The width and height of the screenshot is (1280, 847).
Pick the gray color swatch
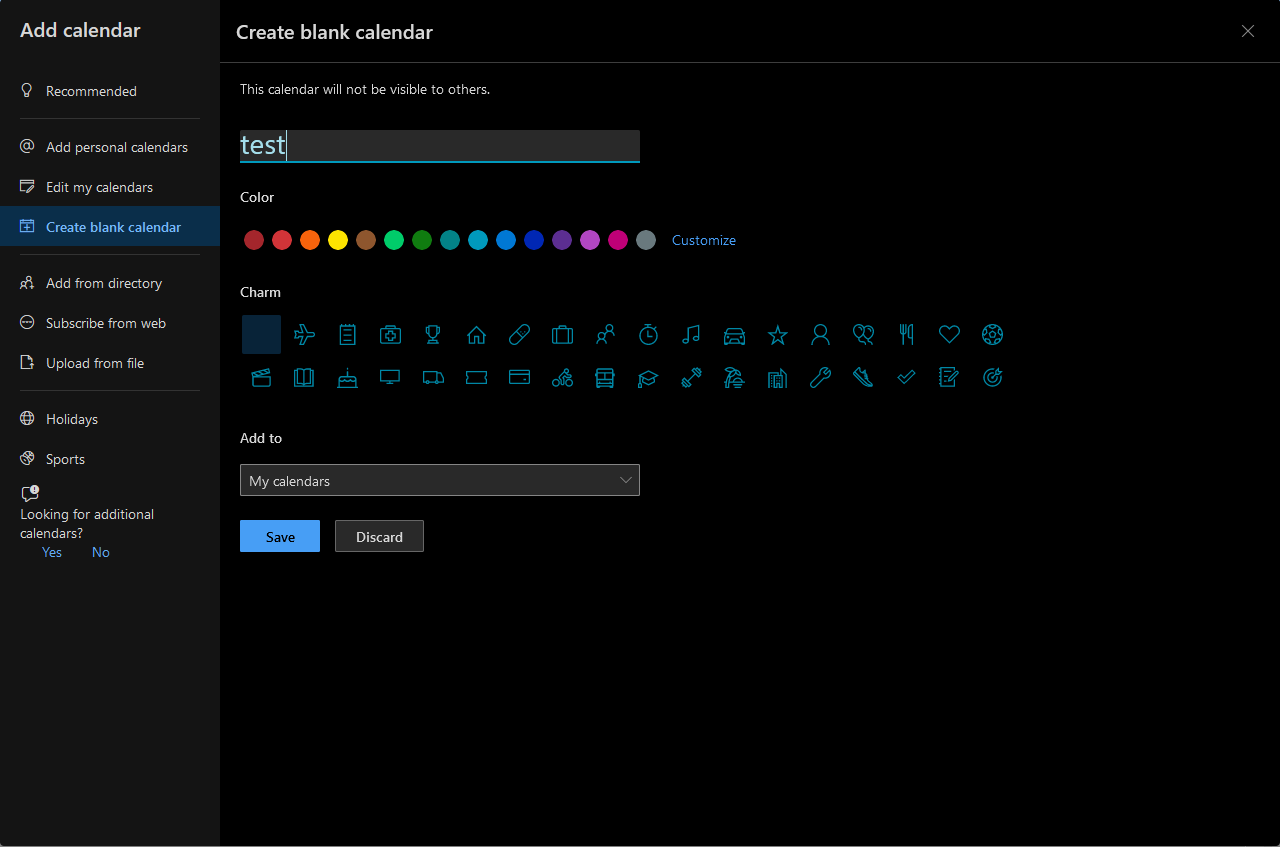tap(646, 240)
